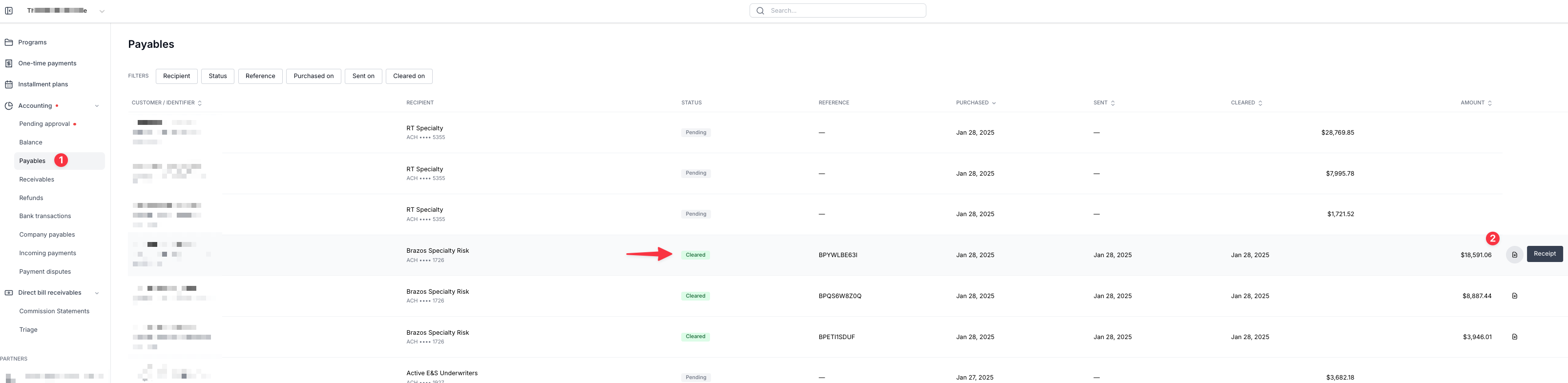Click Active E&S Underwriters recipient
This screenshot has height=383, width=1568.
click(x=442, y=373)
